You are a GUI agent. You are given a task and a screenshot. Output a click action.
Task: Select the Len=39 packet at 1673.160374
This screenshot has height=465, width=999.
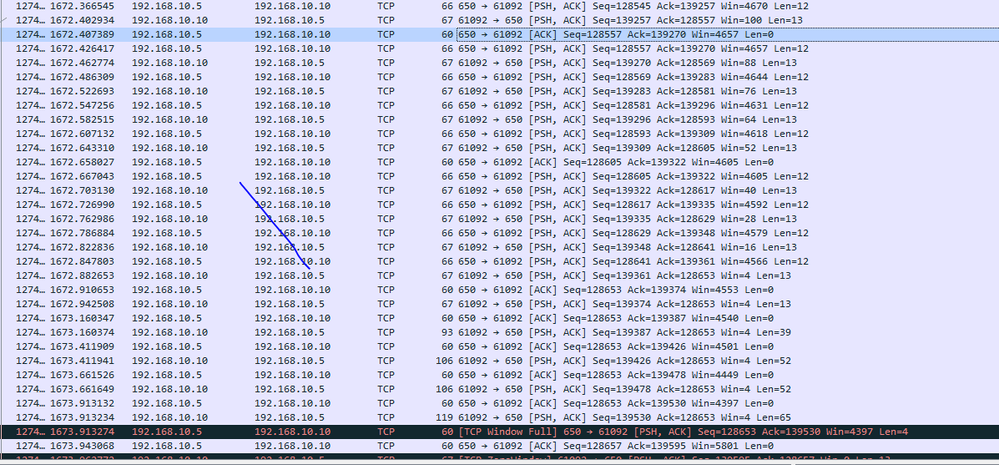(x=500, y=333)
